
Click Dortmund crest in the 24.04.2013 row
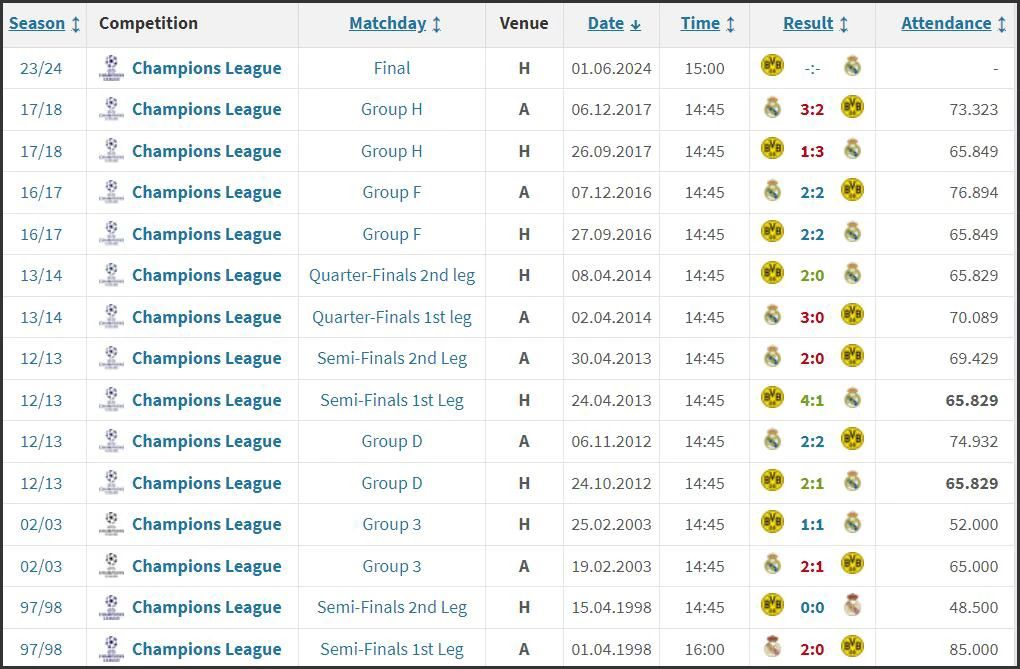pos(772,399)
